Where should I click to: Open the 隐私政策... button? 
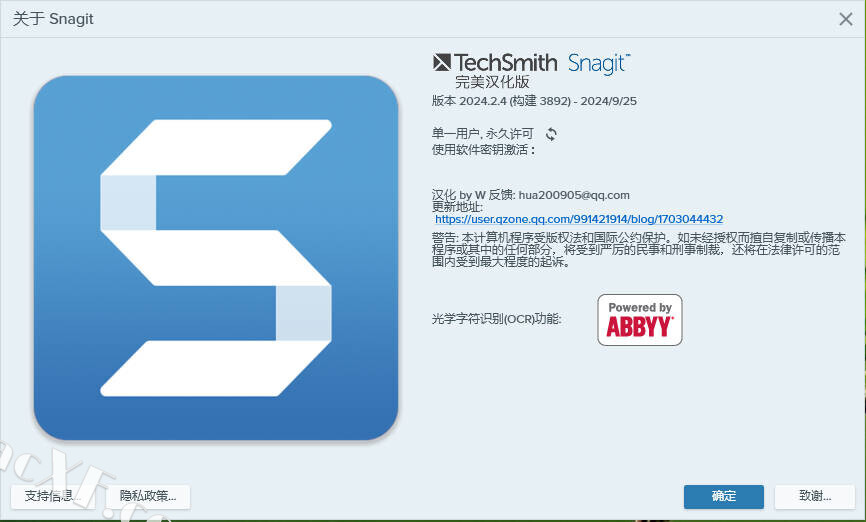148,496
